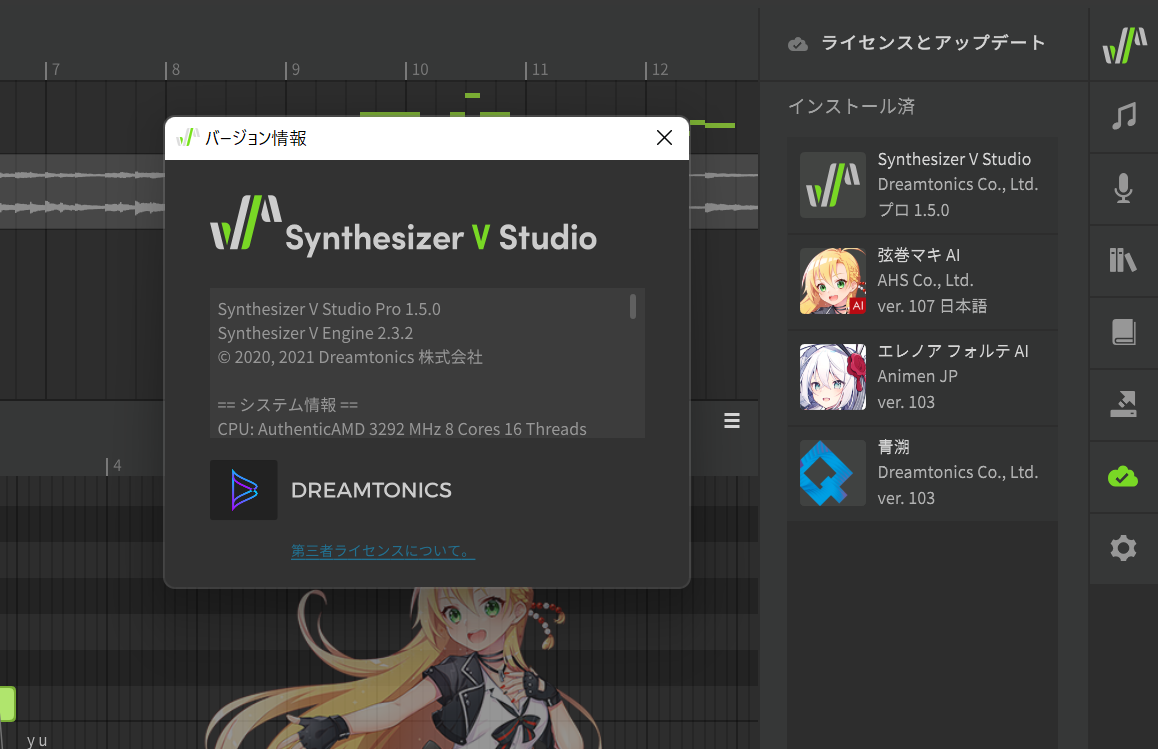Viewport: 1158px width, 749px height.
Task: Click the Synthesizer V logo in the sidebar
Action: (1124, 45)
